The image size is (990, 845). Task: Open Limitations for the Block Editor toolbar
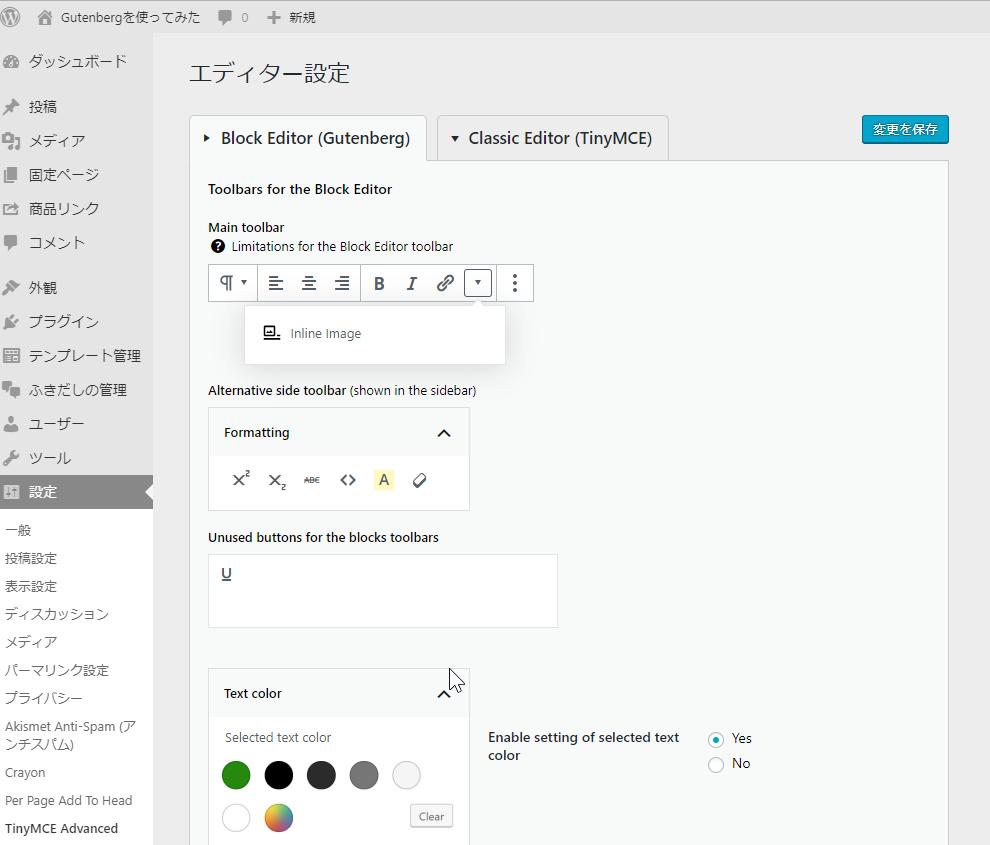pos(342,246)
